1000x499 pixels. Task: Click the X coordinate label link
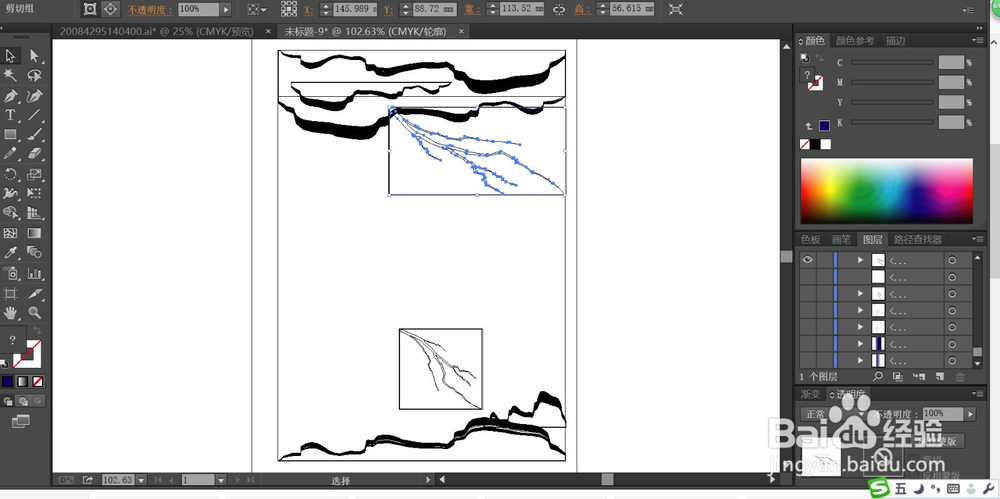tap(309, 10)
